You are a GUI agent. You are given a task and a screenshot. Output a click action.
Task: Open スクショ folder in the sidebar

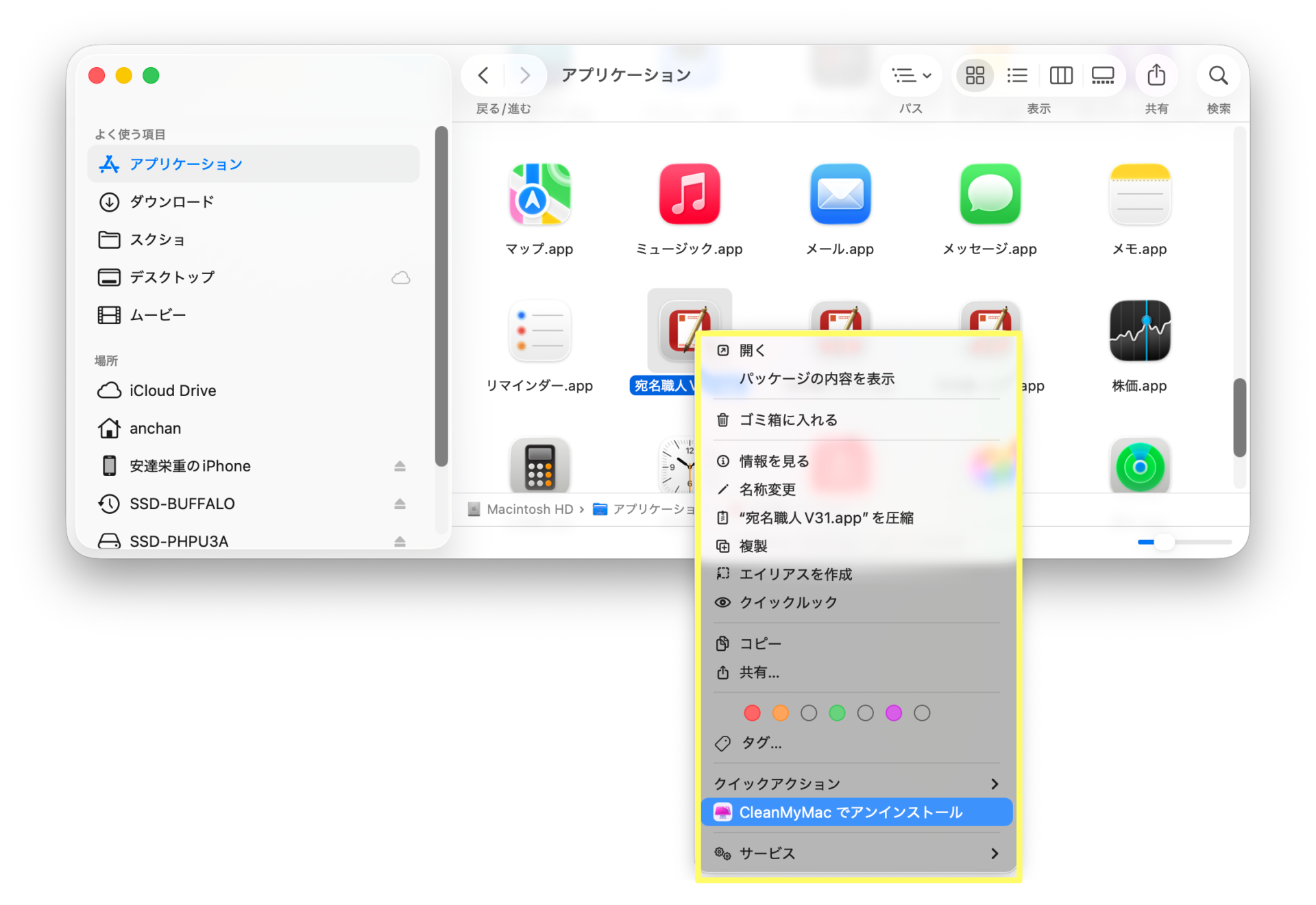[x=254, y=239]
